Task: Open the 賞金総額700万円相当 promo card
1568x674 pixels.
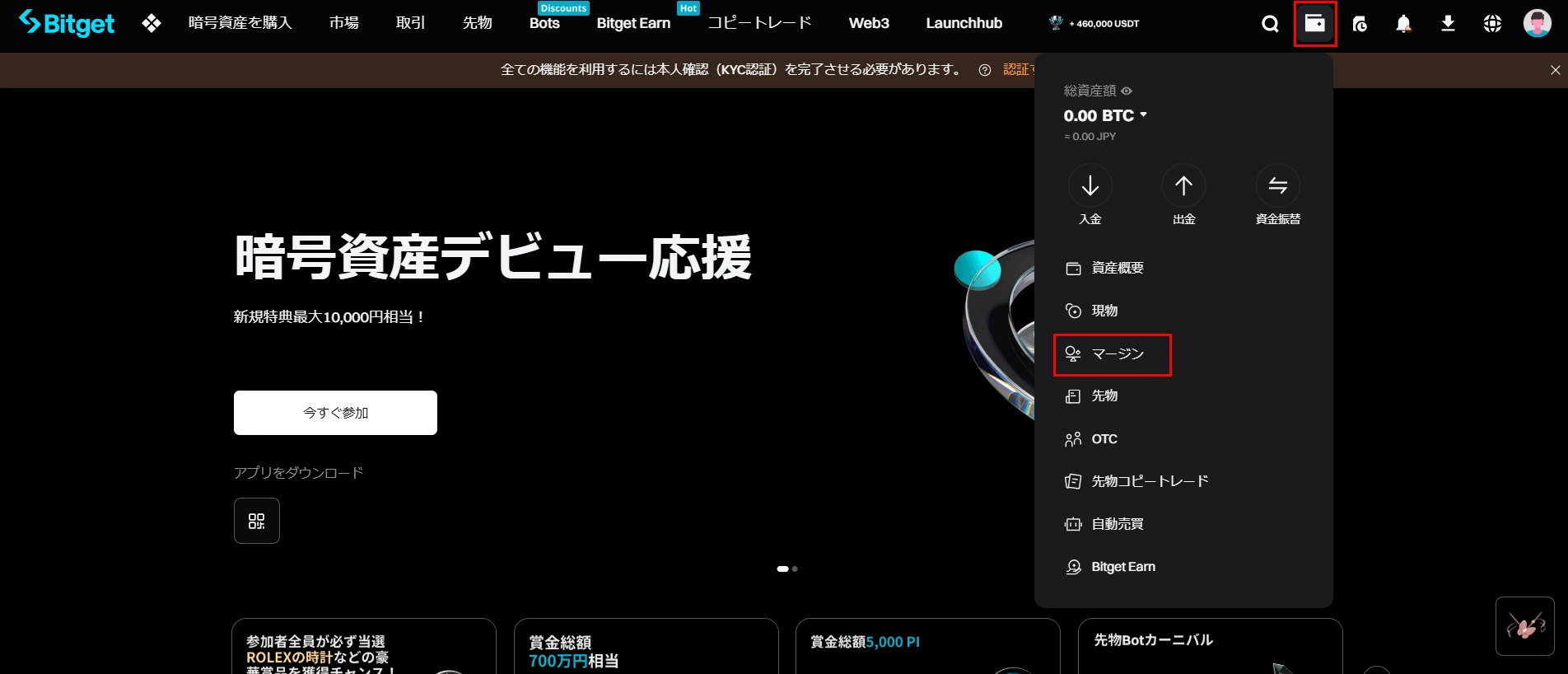Action: (x=646, y=646)
